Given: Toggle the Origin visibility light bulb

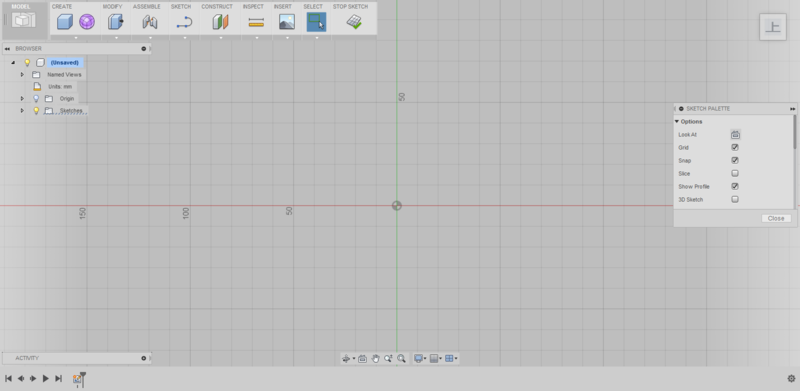Looking at the screenshot, I should pos(36,99).
